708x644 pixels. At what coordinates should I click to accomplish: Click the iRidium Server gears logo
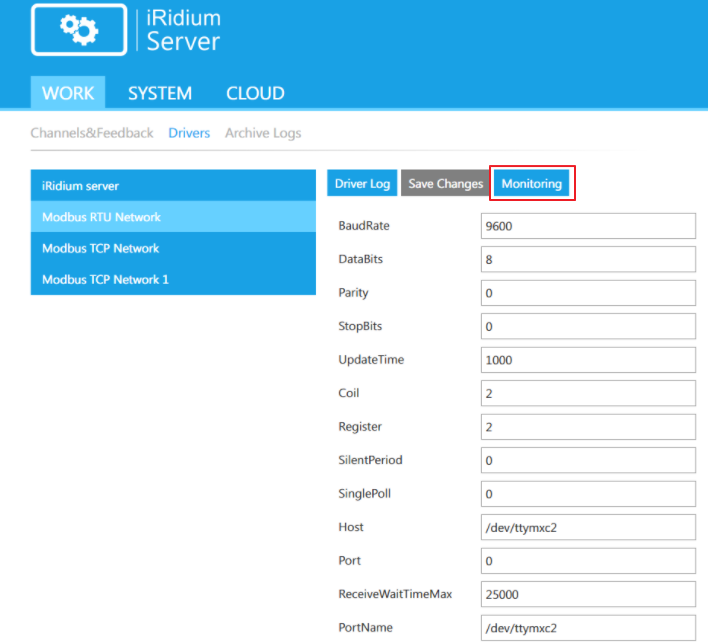point(79,30)
